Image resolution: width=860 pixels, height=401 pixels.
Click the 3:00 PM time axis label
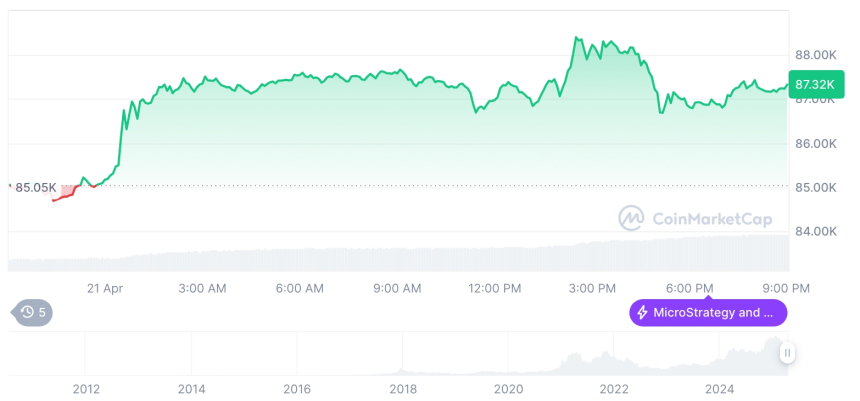click(592, 288)
